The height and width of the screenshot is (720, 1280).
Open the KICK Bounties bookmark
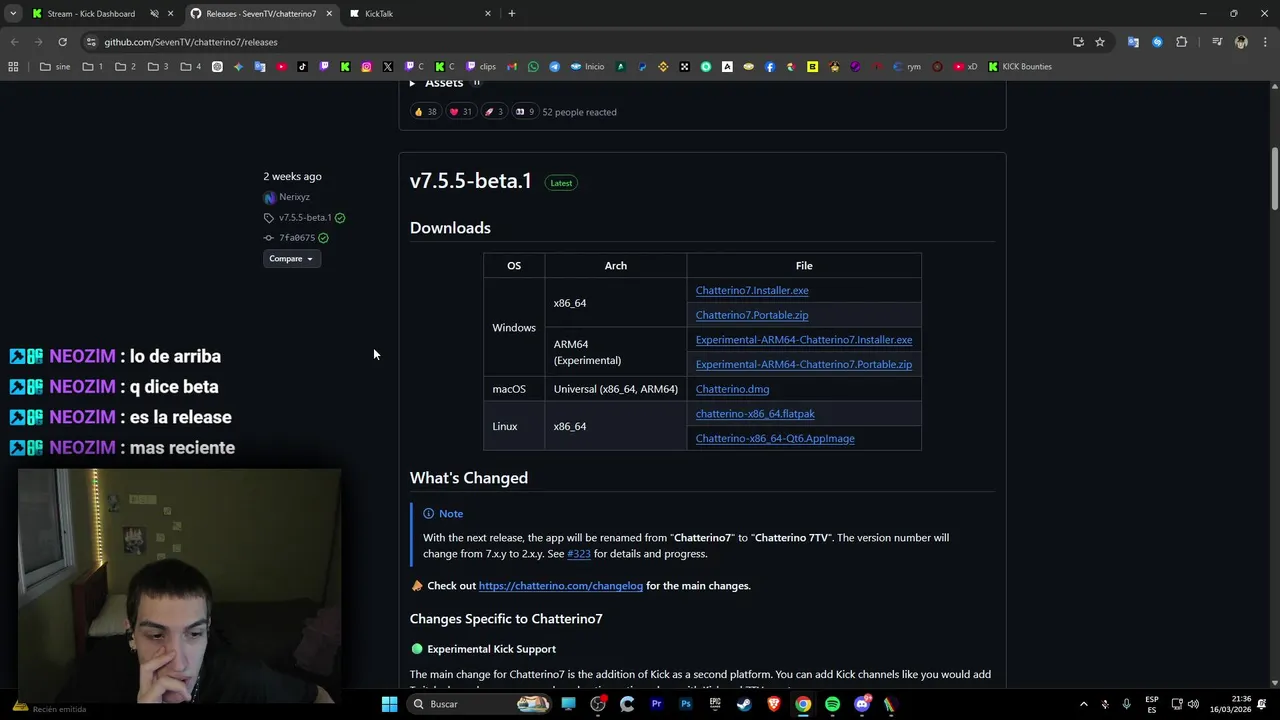coord(1019,67)
